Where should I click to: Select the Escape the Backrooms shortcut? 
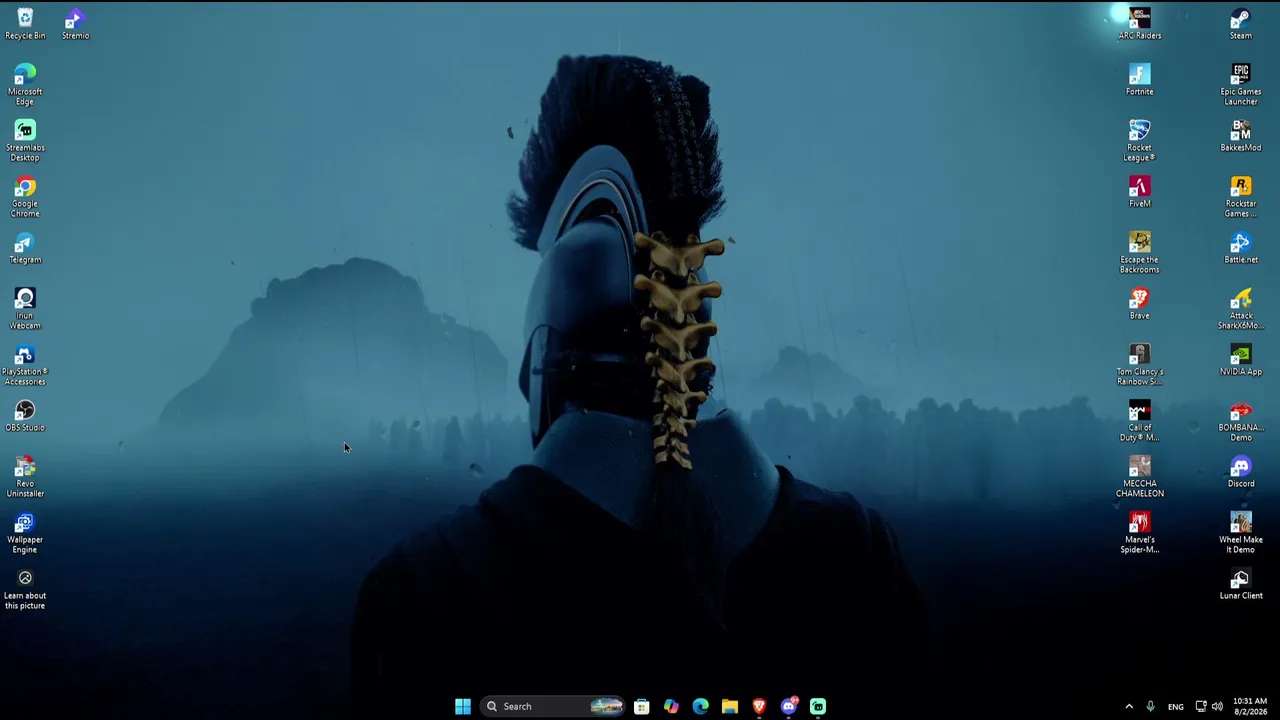(1140, 253)
